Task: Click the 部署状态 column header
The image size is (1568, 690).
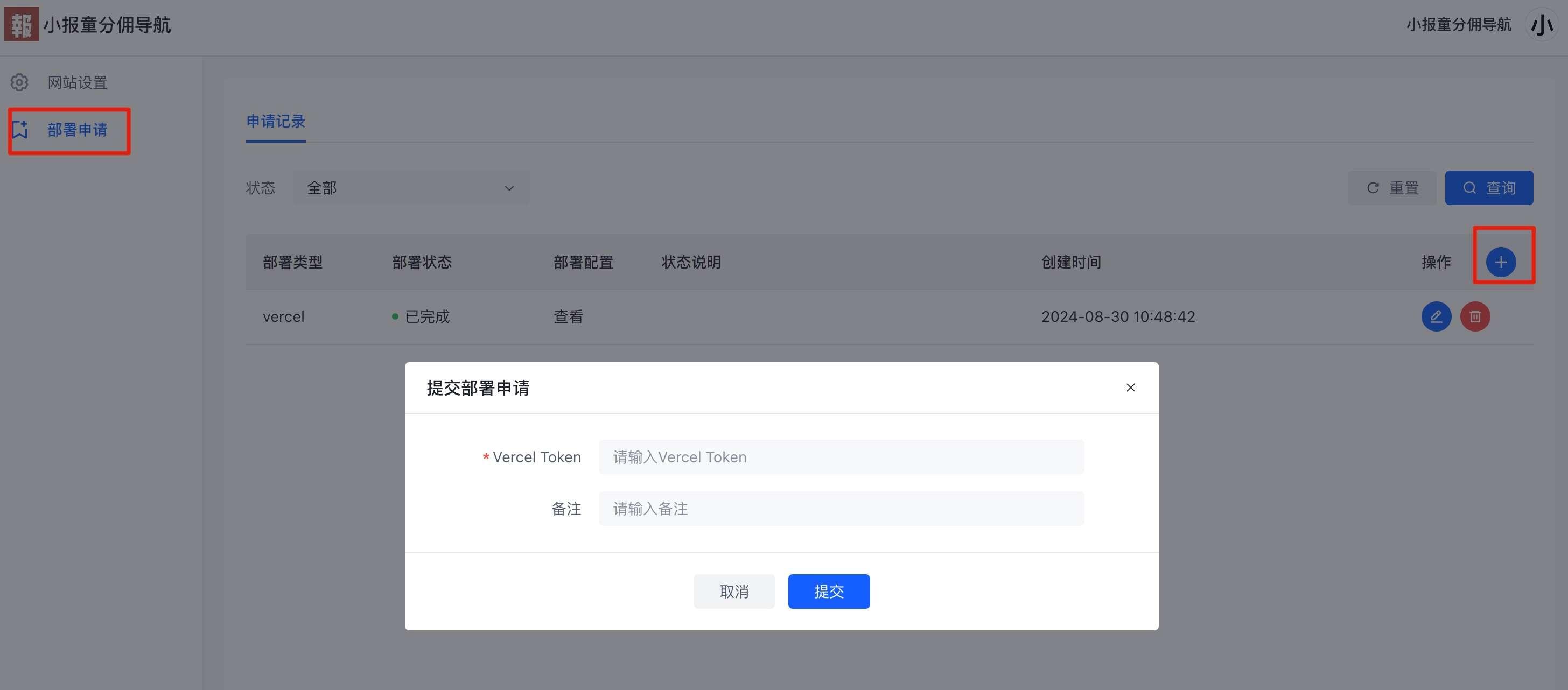Action: [422, 262]
